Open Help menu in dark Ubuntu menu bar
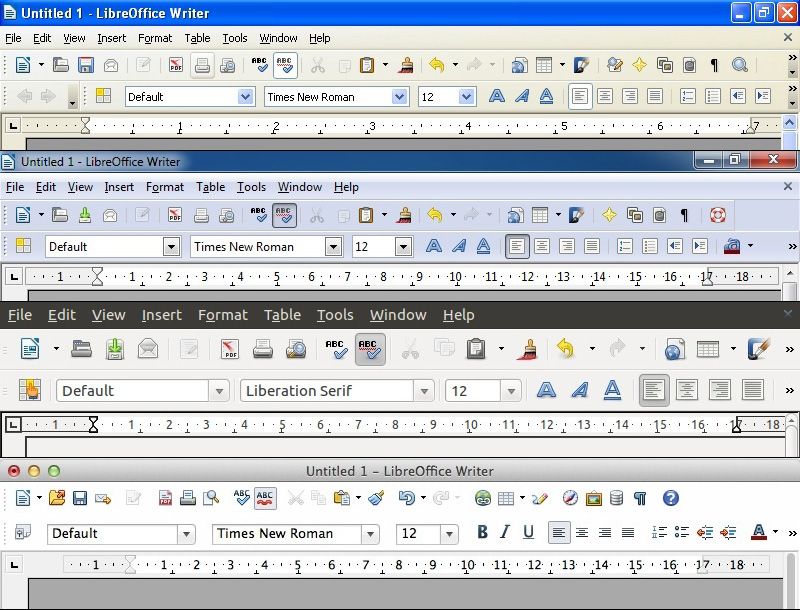The width and height of the screenshot is (800, 610). click(458, 315)
